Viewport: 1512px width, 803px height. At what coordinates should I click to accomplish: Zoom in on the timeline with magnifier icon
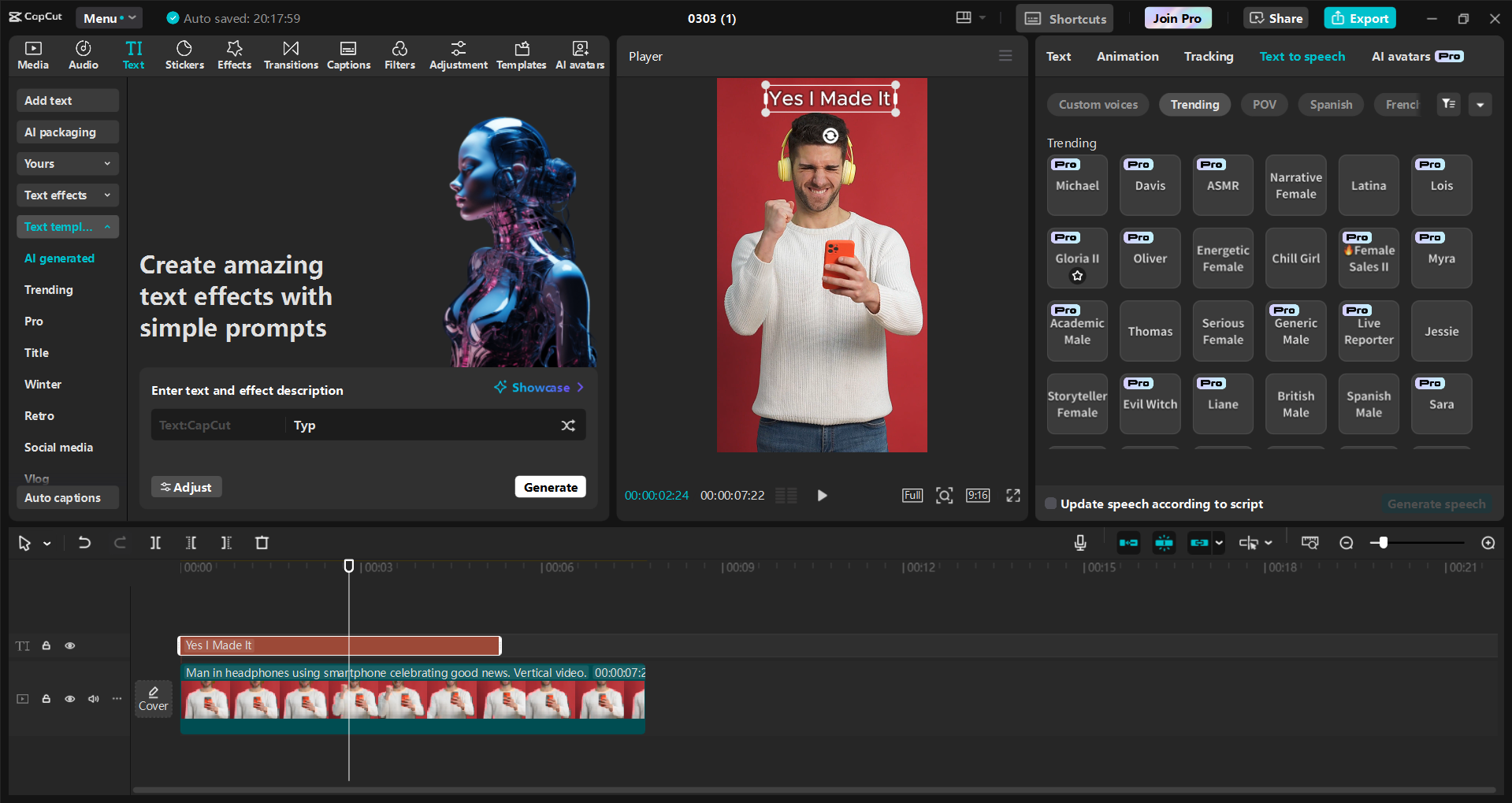(x=1488, y=542)
